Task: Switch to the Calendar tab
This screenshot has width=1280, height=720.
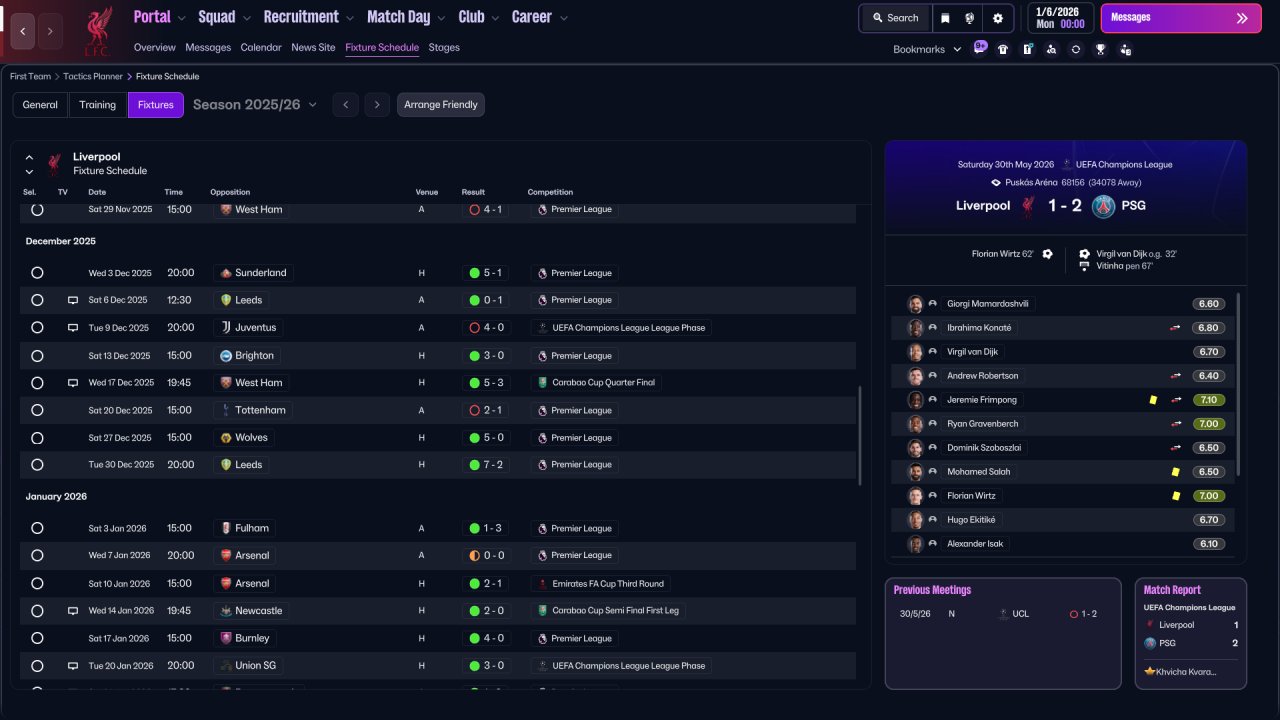Action: (x=261, y=47)
